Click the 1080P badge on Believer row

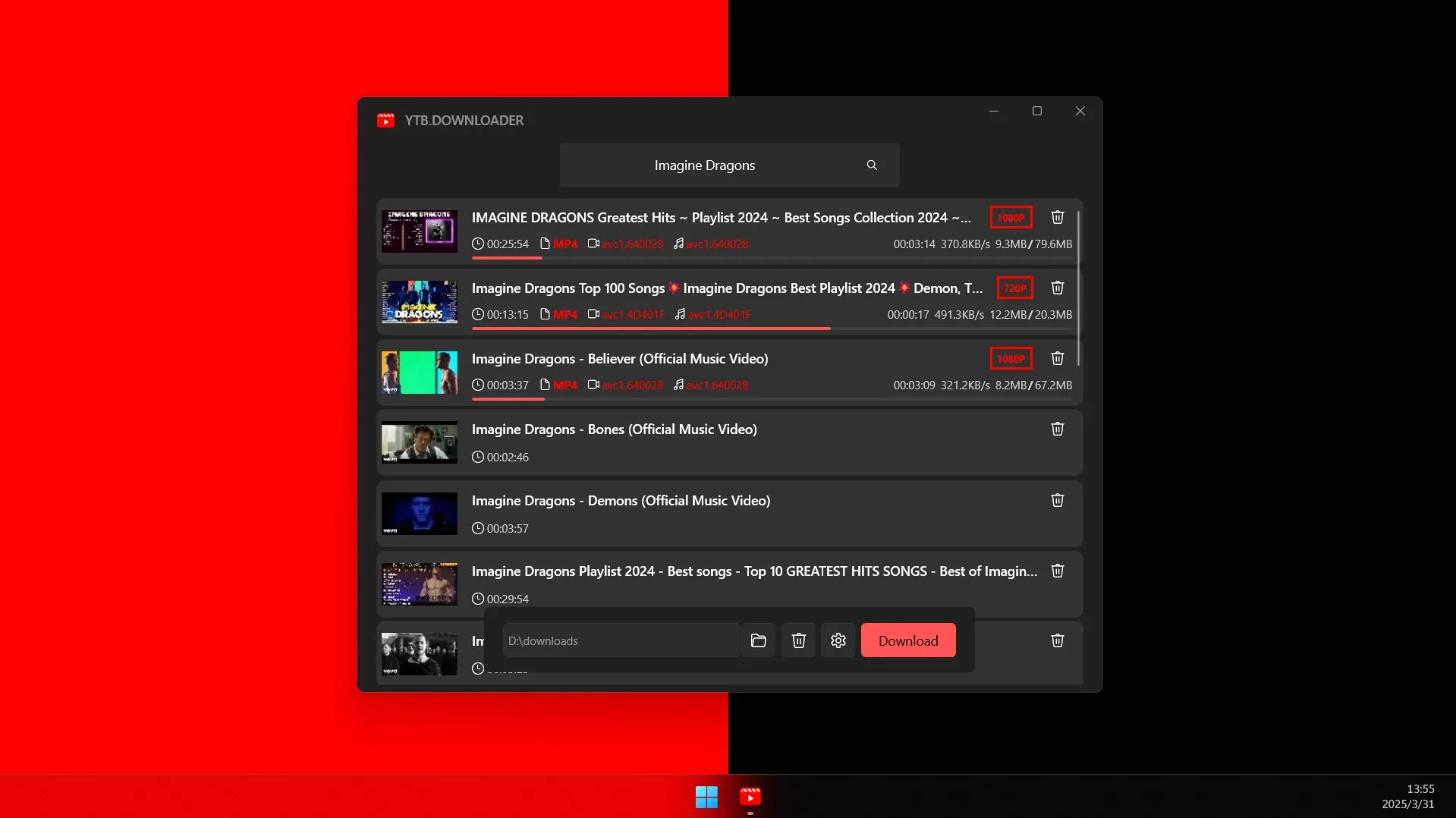point(1011,359)
